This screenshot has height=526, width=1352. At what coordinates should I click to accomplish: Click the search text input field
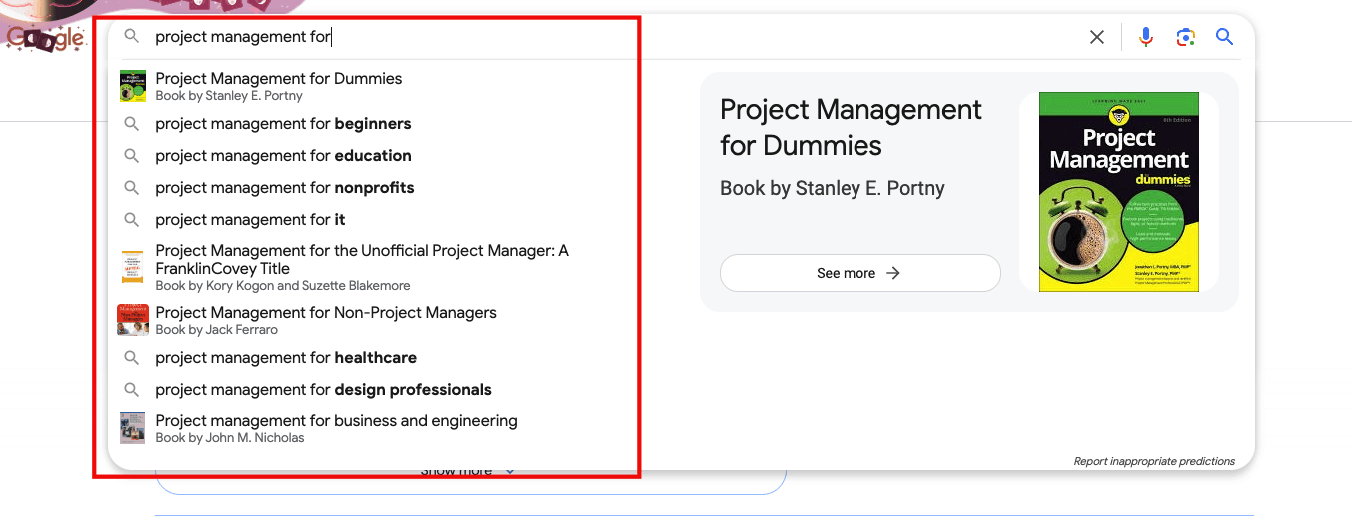(x=600, y=37)
